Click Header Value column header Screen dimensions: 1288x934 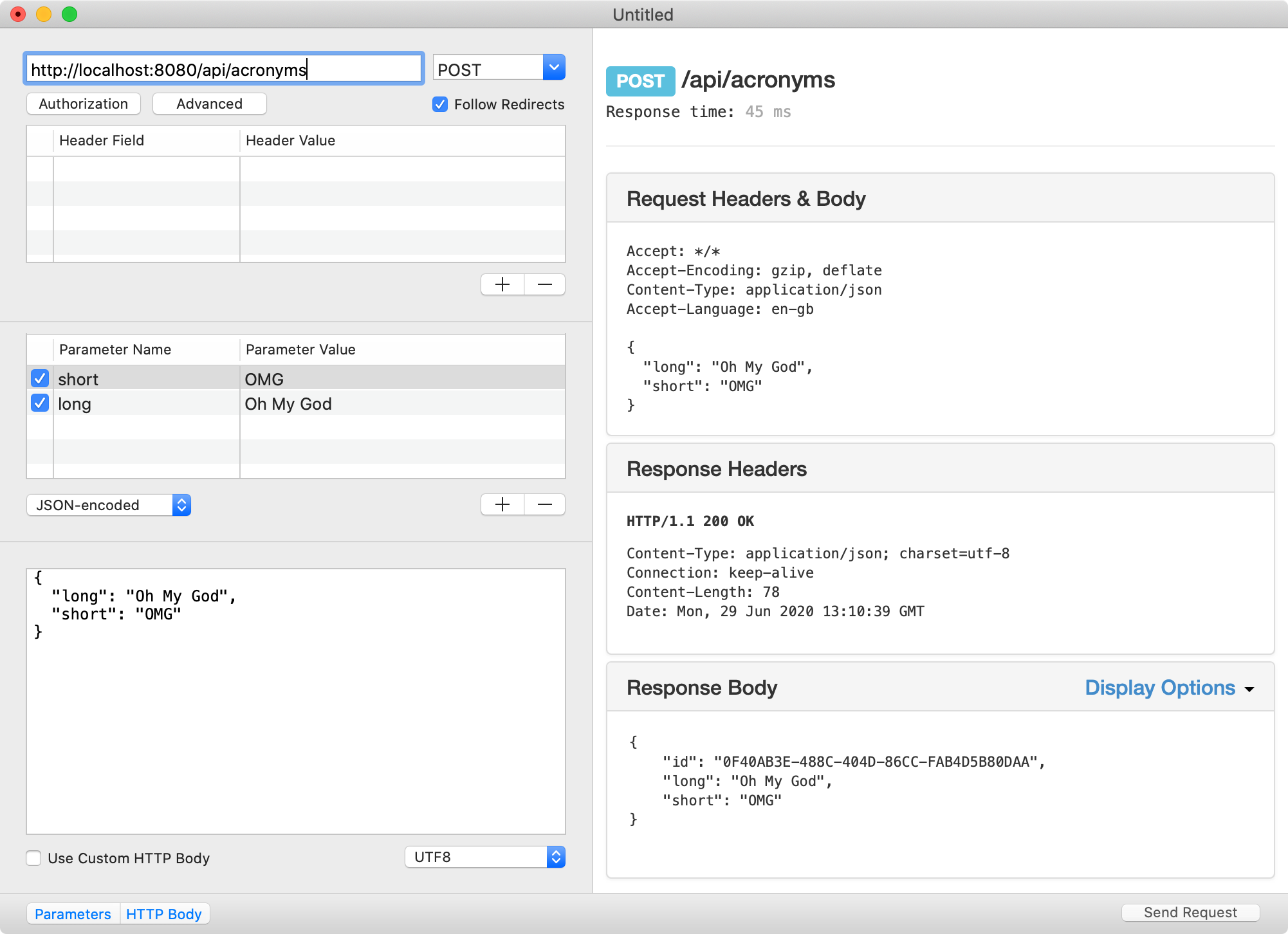402,140
